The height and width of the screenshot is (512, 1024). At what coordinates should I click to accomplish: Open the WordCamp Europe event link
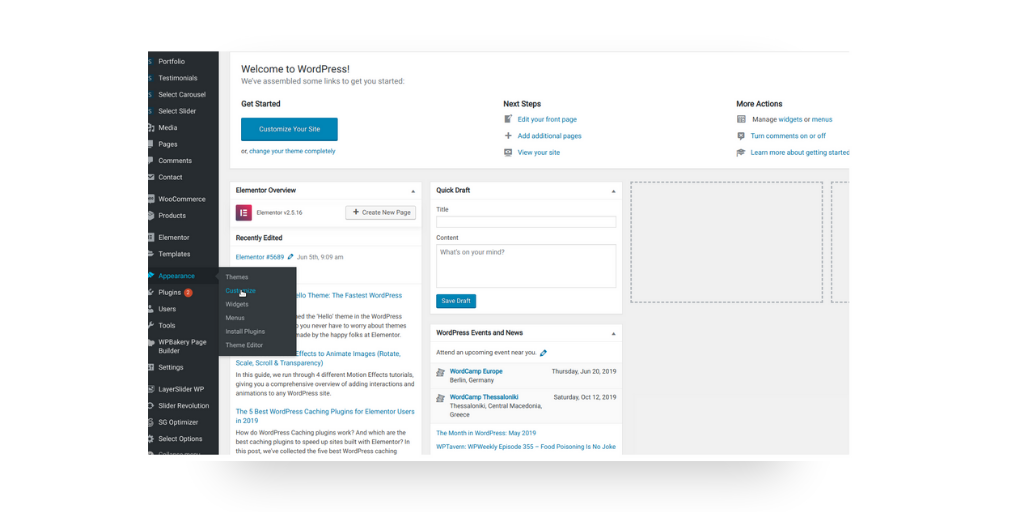(x=476, y=372)
